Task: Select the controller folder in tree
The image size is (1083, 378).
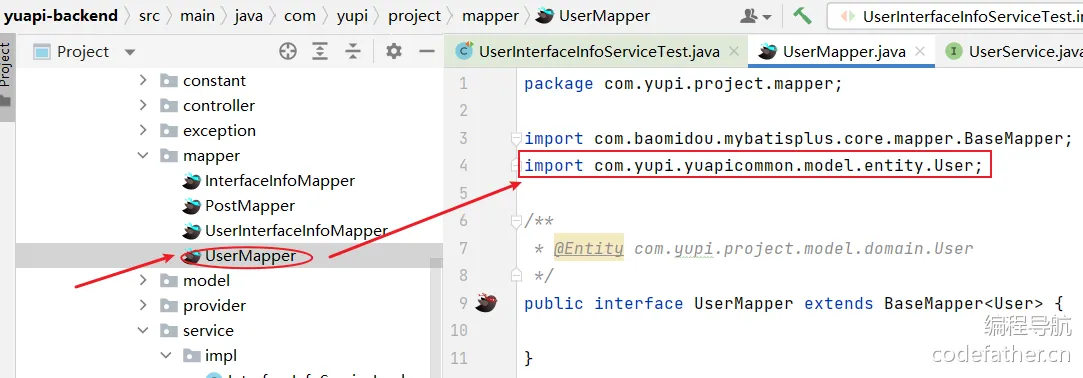Action: [x=219, y=106]
